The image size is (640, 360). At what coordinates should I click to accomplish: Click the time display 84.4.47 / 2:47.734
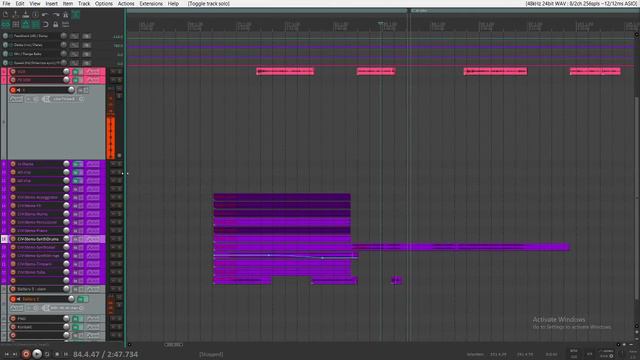click(105, 354)
